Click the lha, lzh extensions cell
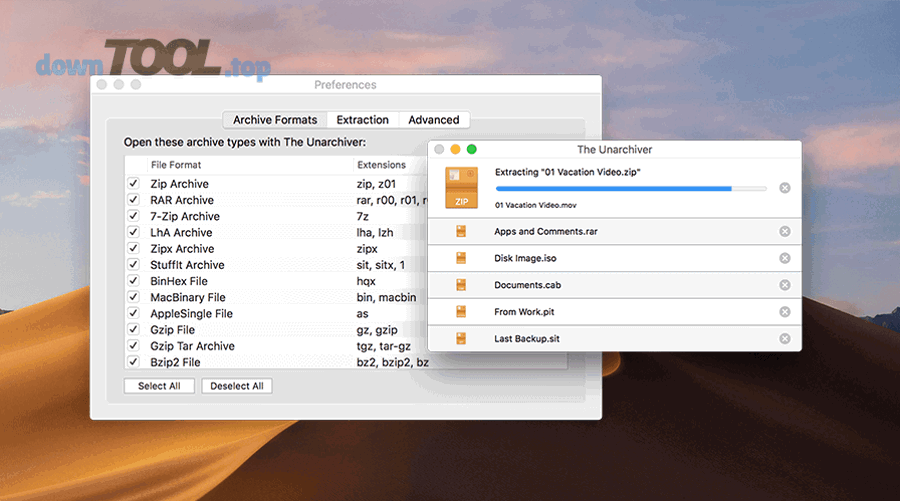900x501 pixels. (375, 232)
